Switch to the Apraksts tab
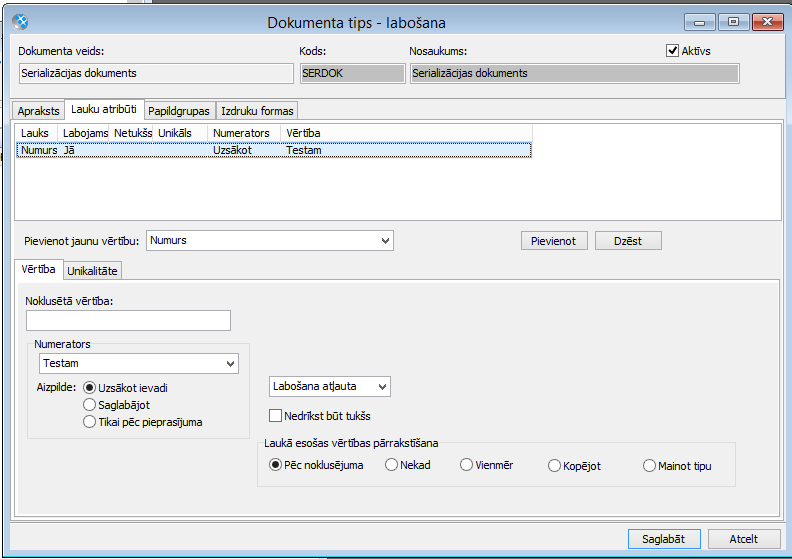792x559 pixels. coord(38,111)
